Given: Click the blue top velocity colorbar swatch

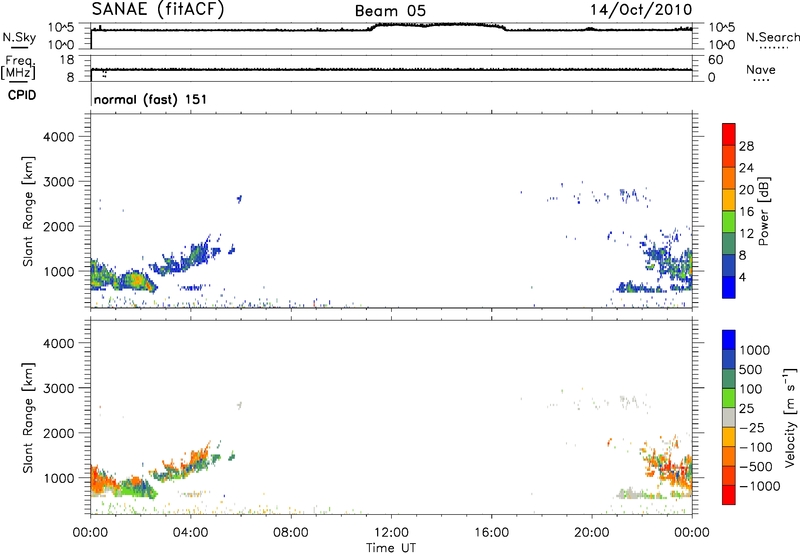Looking at the screenshot, I should (x=729, y=340).
